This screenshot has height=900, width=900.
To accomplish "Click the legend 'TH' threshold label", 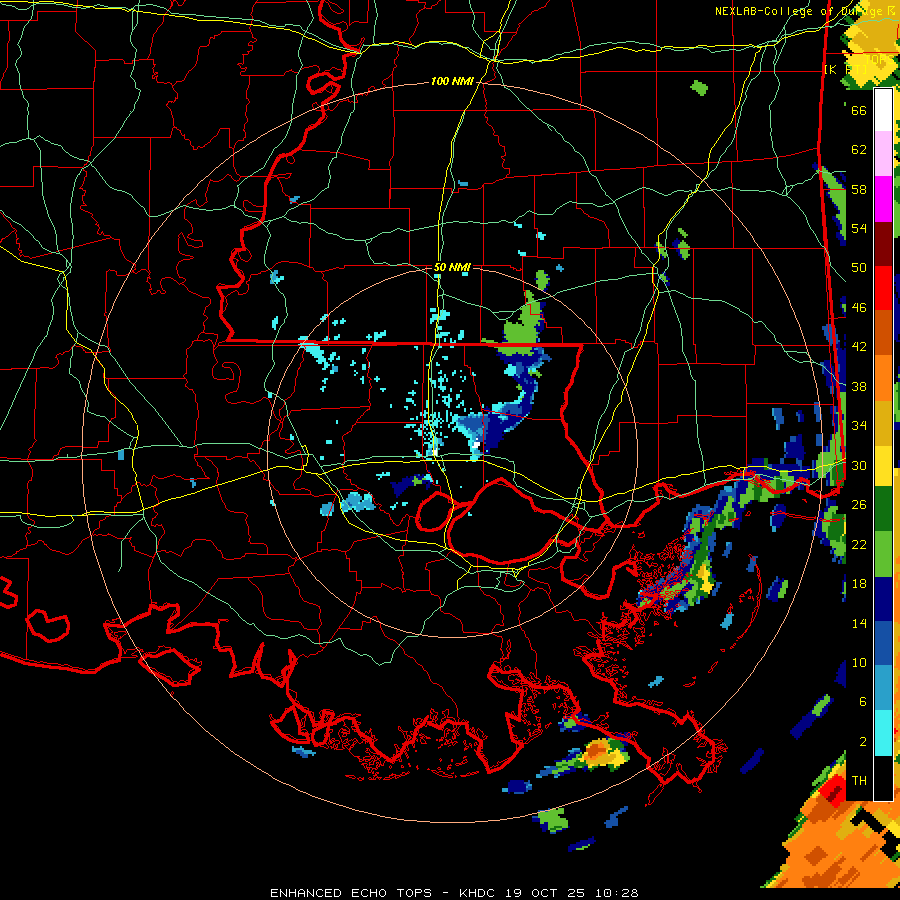I will coord(859,781).
